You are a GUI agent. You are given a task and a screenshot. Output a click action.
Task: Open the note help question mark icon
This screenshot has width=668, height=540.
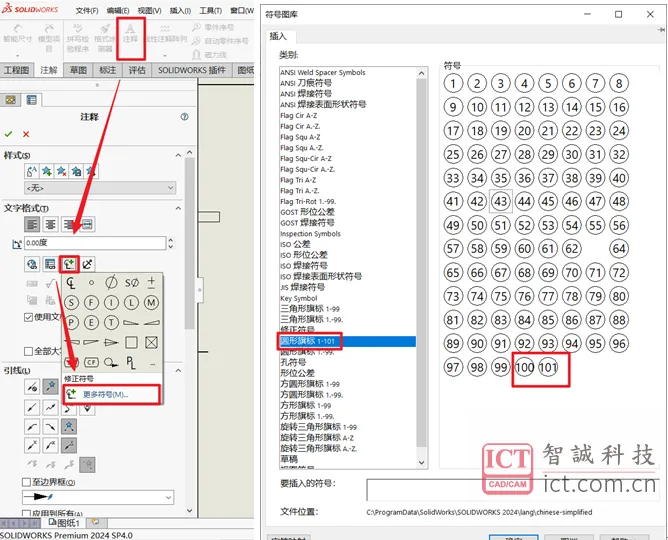coord(184,116)
